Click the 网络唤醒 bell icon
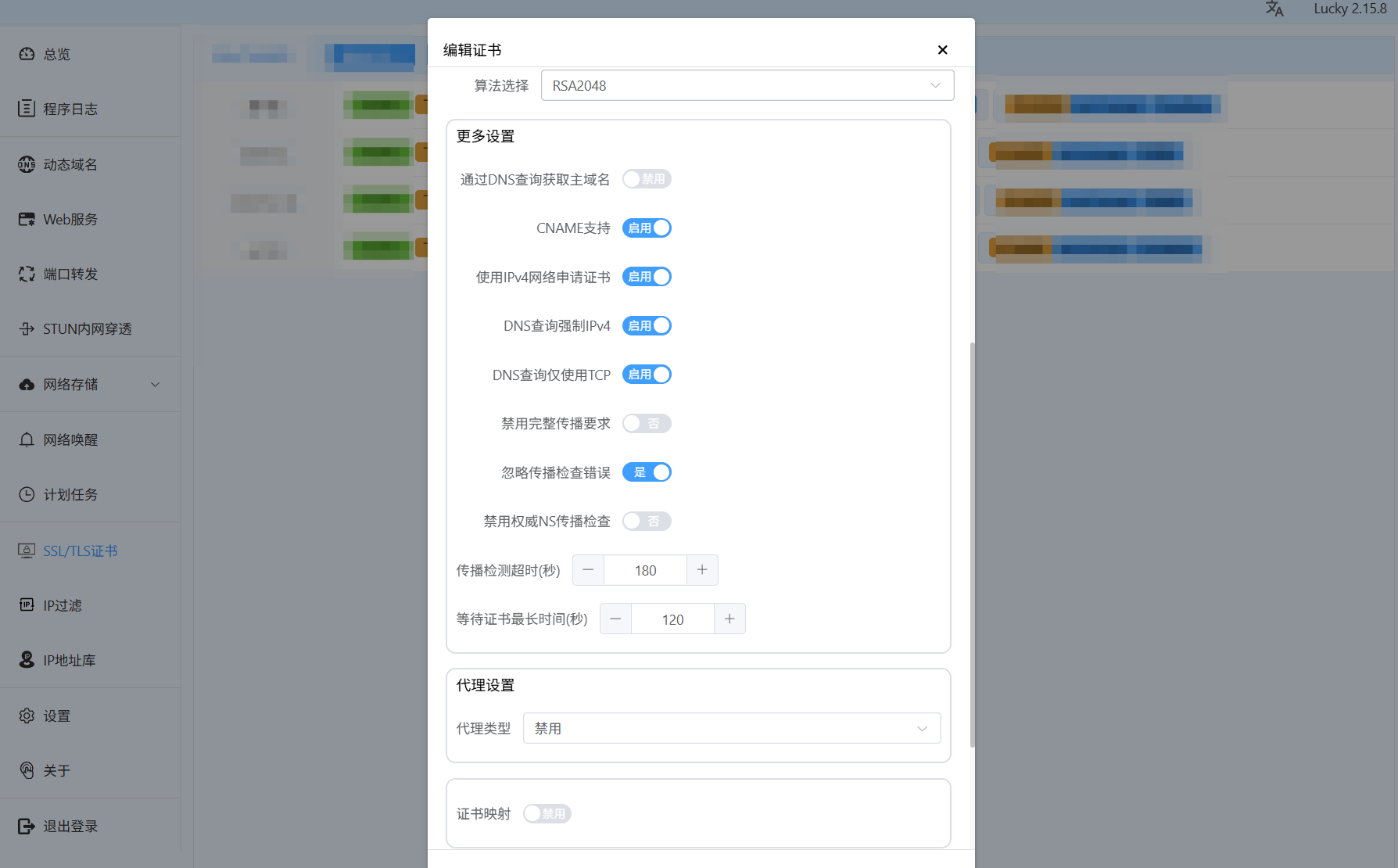The width and height of the screenshot is (1398, 868). pos(27,439)
